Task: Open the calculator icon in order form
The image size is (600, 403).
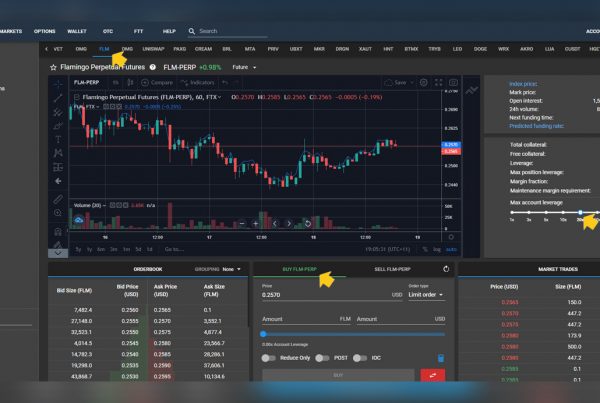Action: pos(441,358)
